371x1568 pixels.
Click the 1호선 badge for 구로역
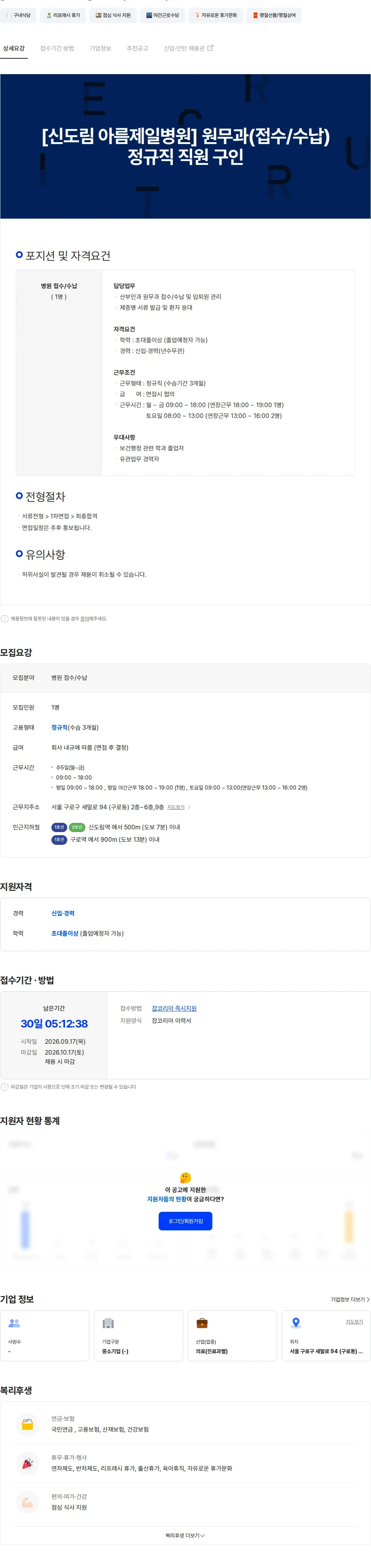pos(59,839)
